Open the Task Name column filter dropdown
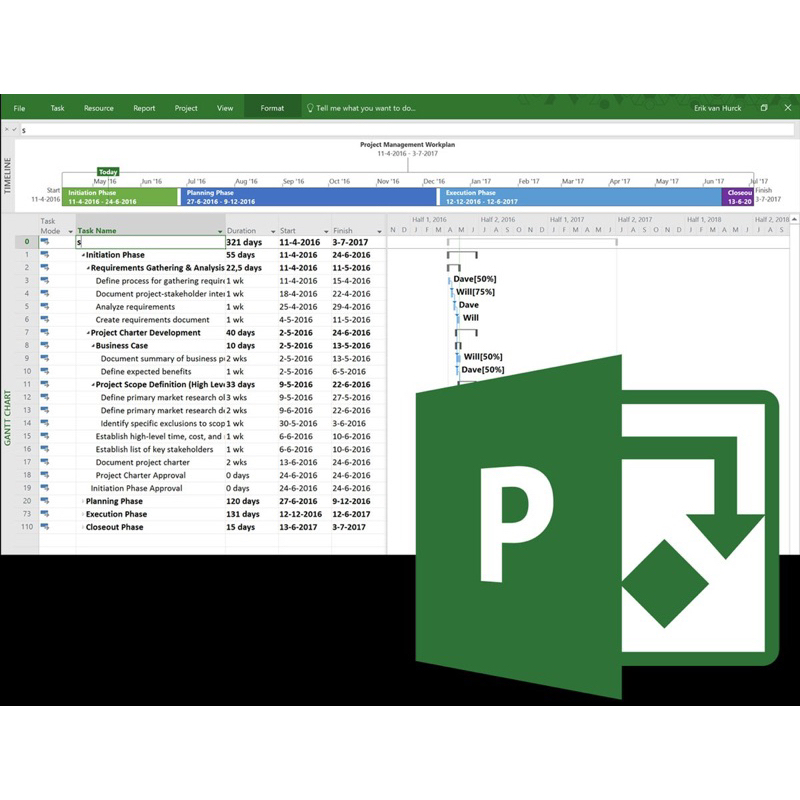This screenshot has width=800, height=800. point(220,232)
